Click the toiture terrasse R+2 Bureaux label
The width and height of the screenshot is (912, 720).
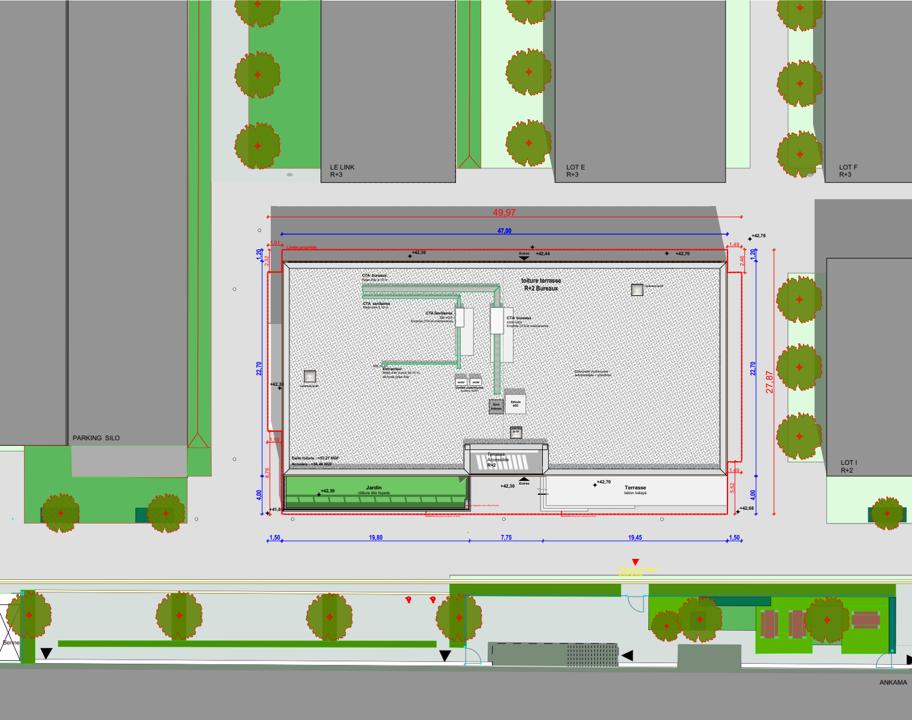point(540,285)
